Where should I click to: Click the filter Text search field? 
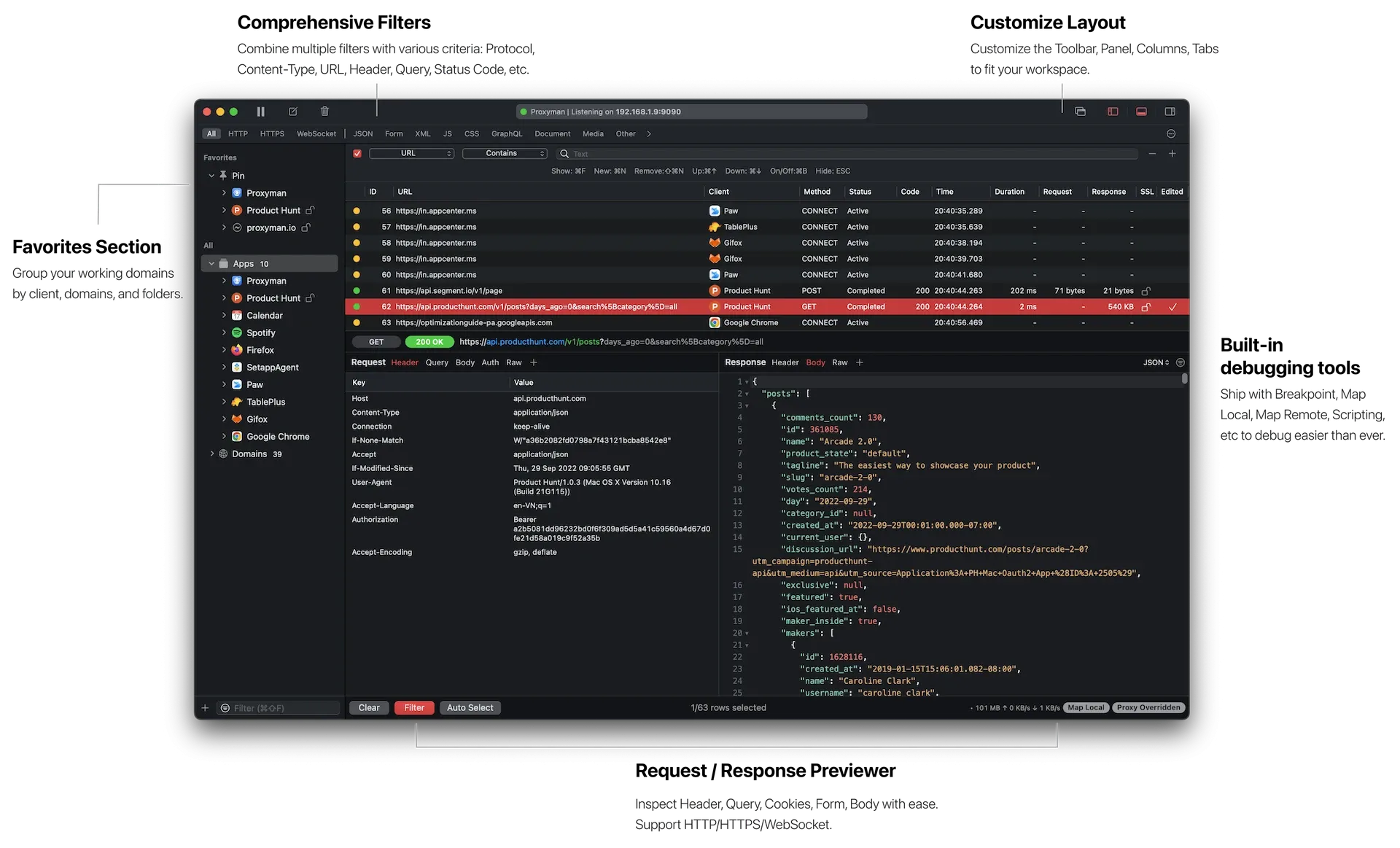click(847, 154)
